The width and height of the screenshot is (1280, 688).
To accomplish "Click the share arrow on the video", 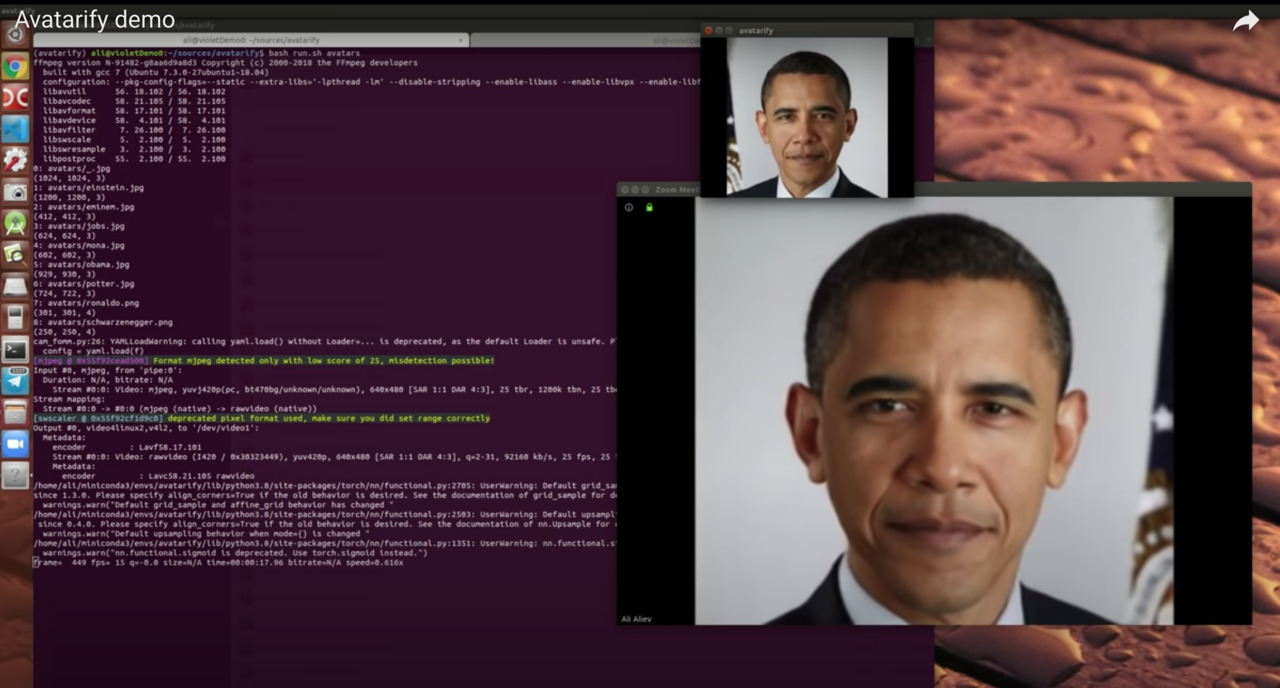I will click(1245, 21).
